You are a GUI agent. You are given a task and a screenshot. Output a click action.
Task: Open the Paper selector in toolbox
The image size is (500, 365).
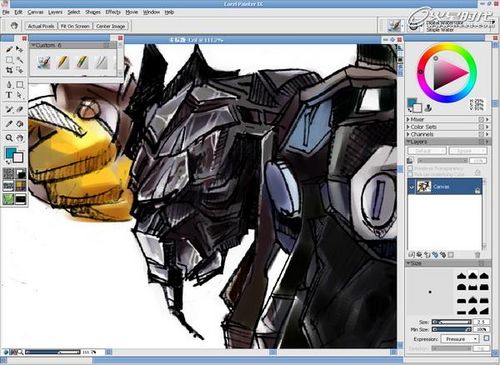[8, 173]
